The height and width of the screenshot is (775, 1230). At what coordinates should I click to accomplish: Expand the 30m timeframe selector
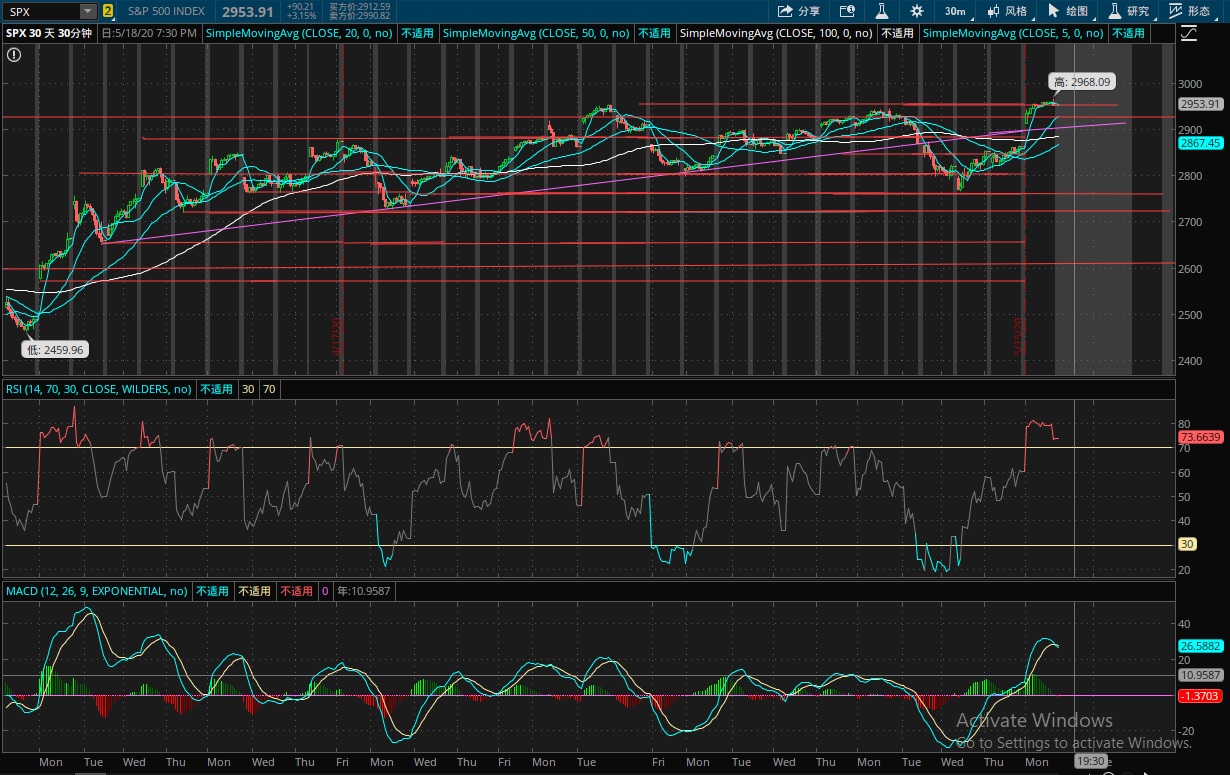coord(954,11)
